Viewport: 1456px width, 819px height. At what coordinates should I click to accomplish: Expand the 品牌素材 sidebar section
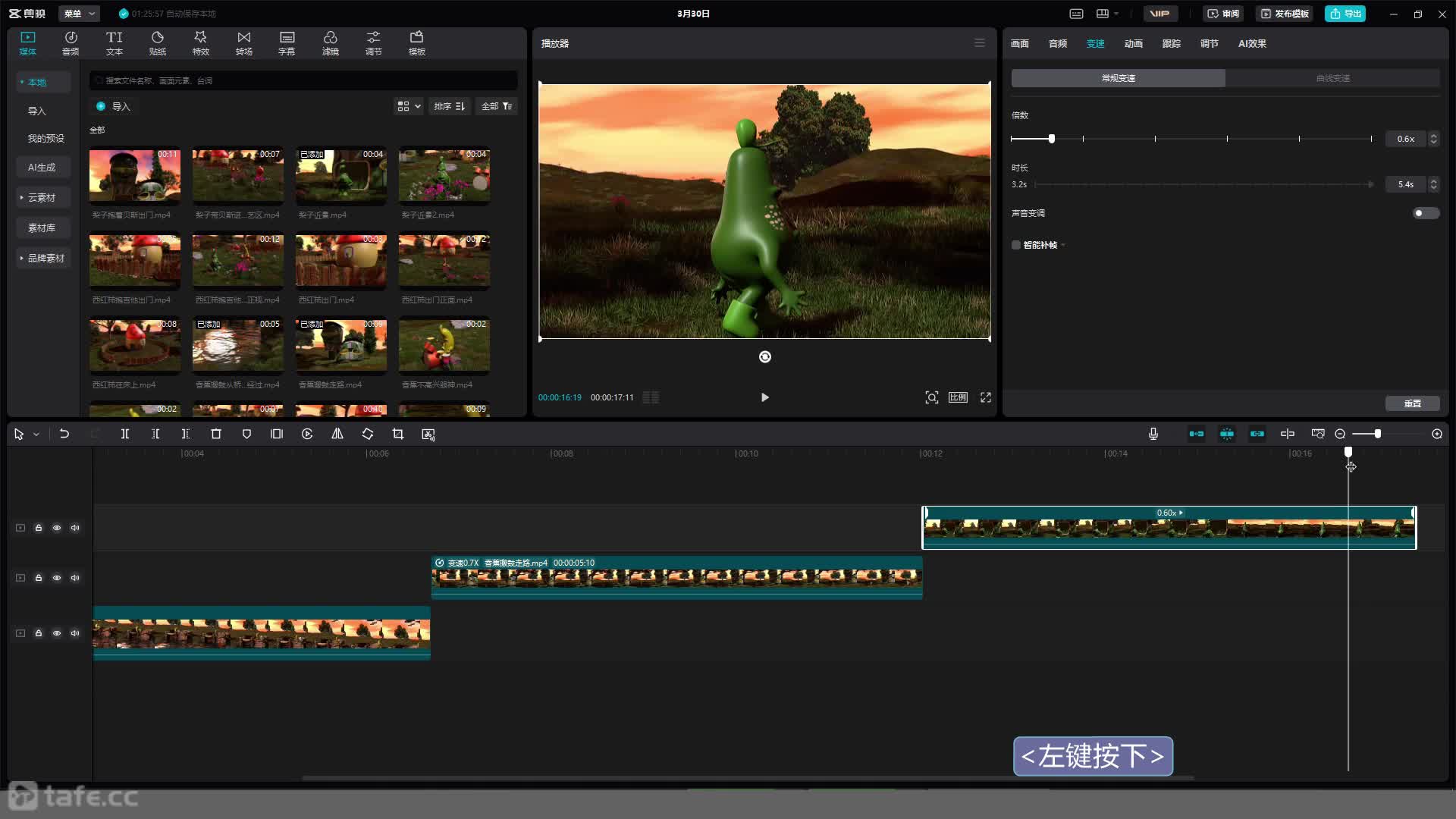[x=43, y=258]
